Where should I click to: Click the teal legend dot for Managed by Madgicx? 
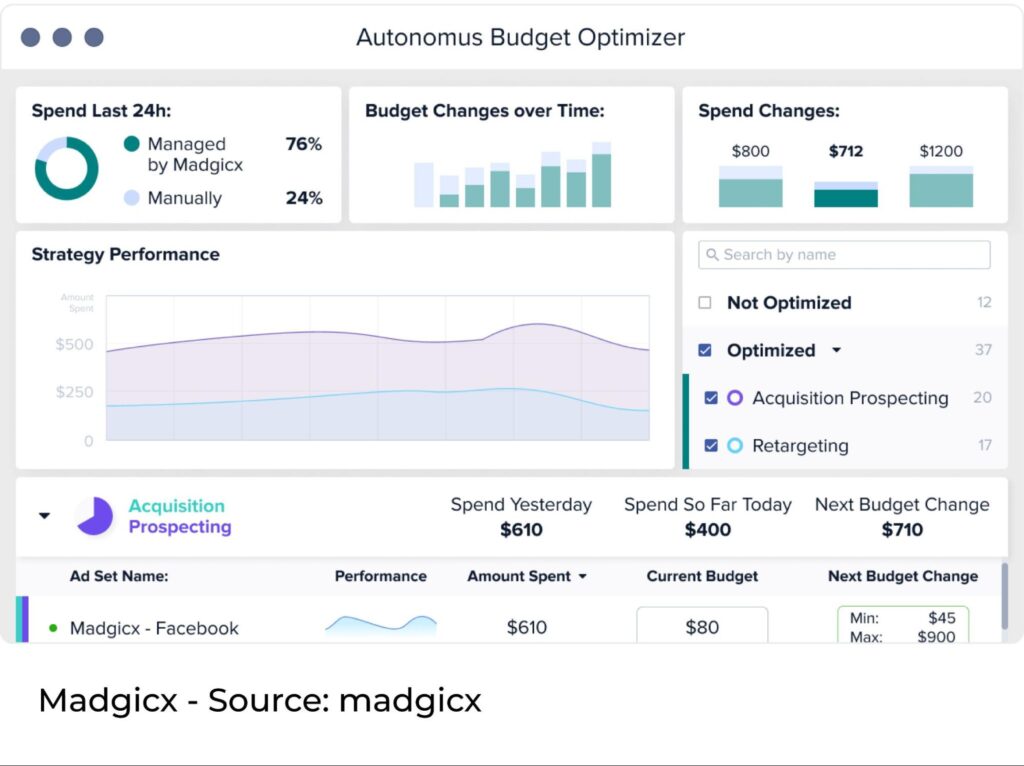click(x=131, y=144)
